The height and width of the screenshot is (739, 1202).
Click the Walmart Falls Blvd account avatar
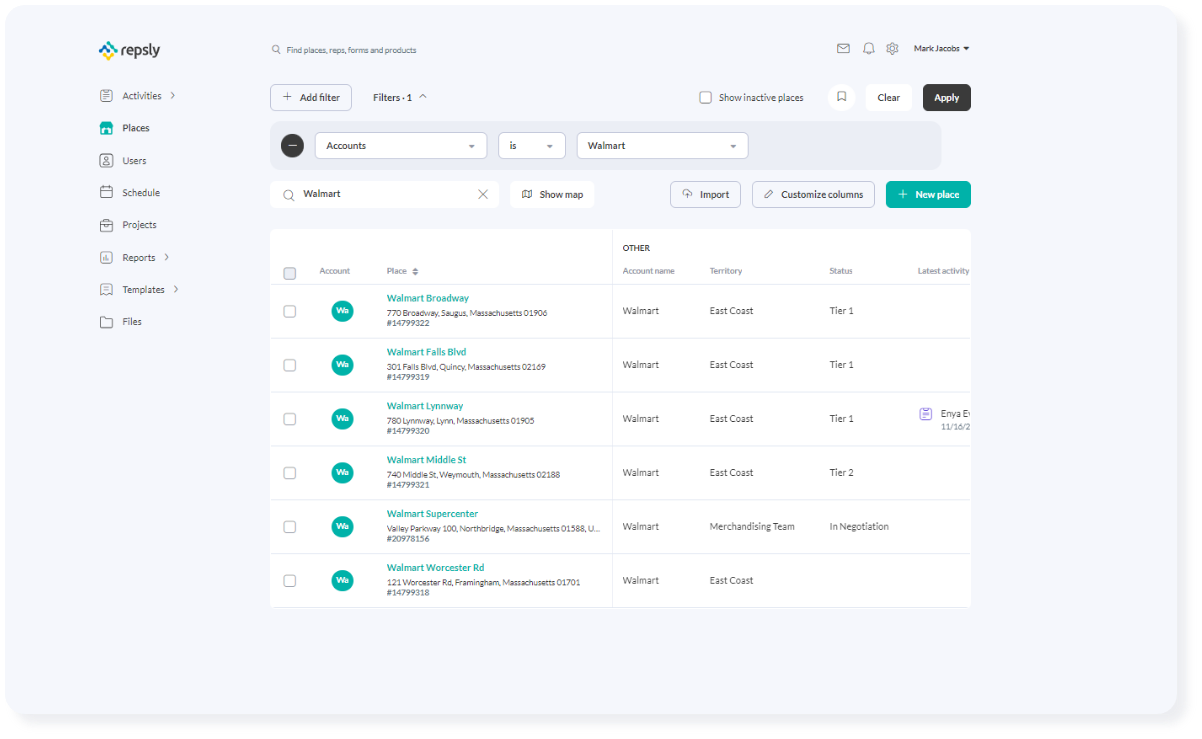342,365
